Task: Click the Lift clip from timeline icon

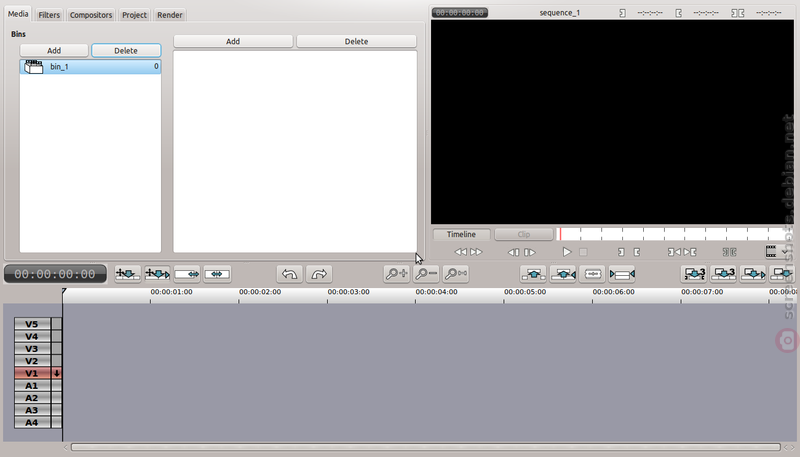Action: (533, 274)
